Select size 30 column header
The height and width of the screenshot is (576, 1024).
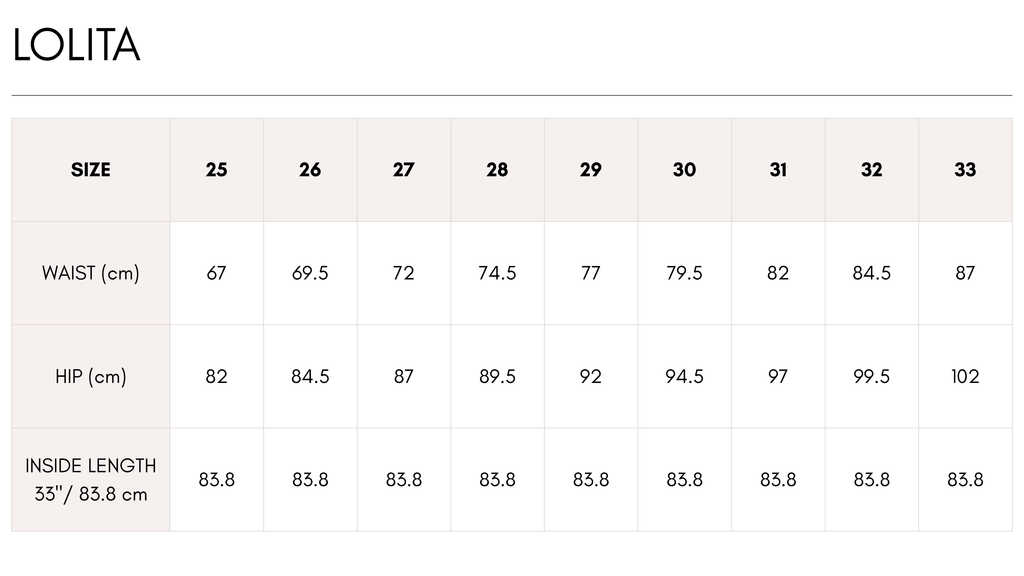click(684, 170)
